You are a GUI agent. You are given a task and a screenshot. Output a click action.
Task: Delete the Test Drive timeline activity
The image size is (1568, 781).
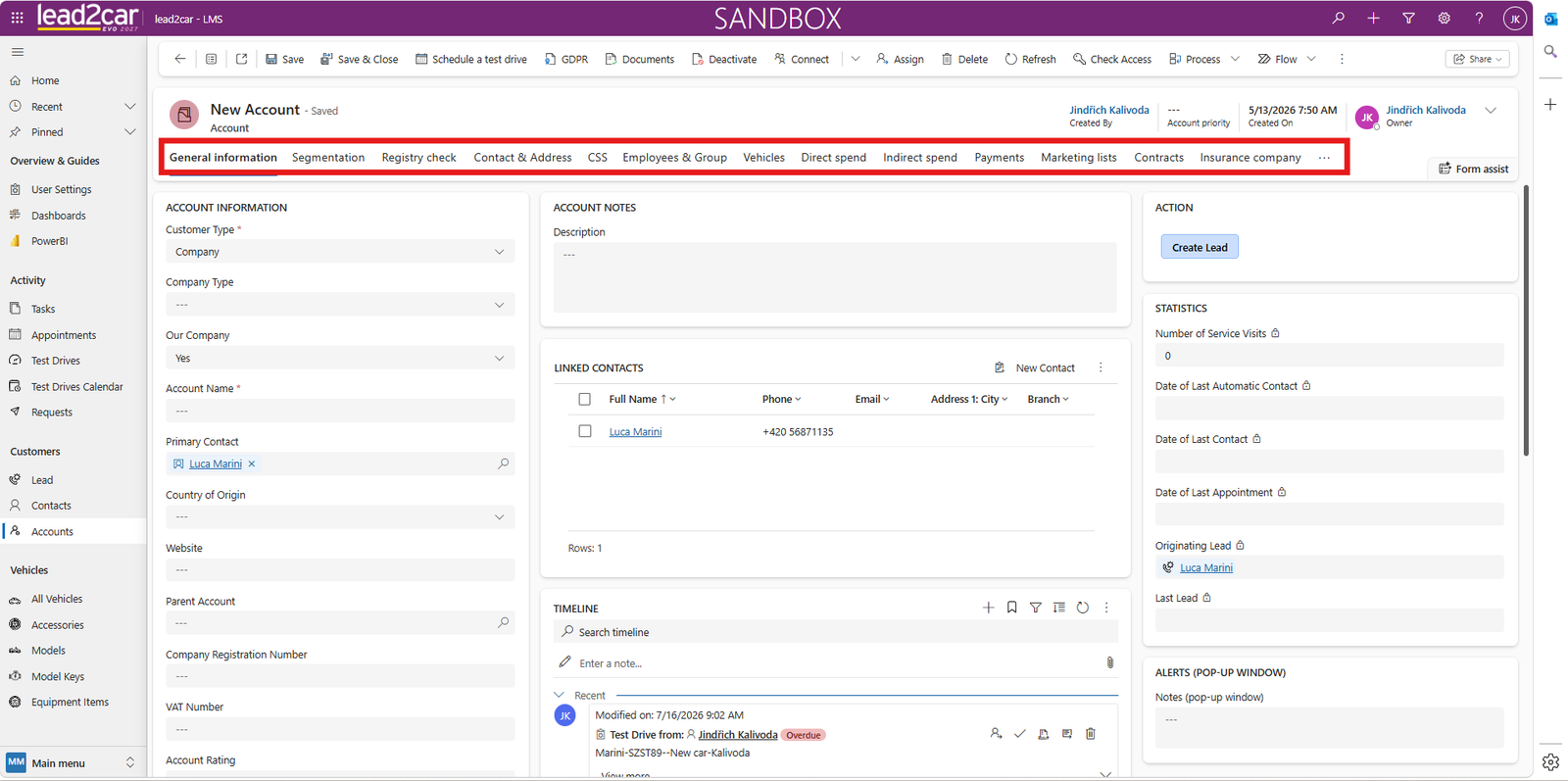[1090, 734]
